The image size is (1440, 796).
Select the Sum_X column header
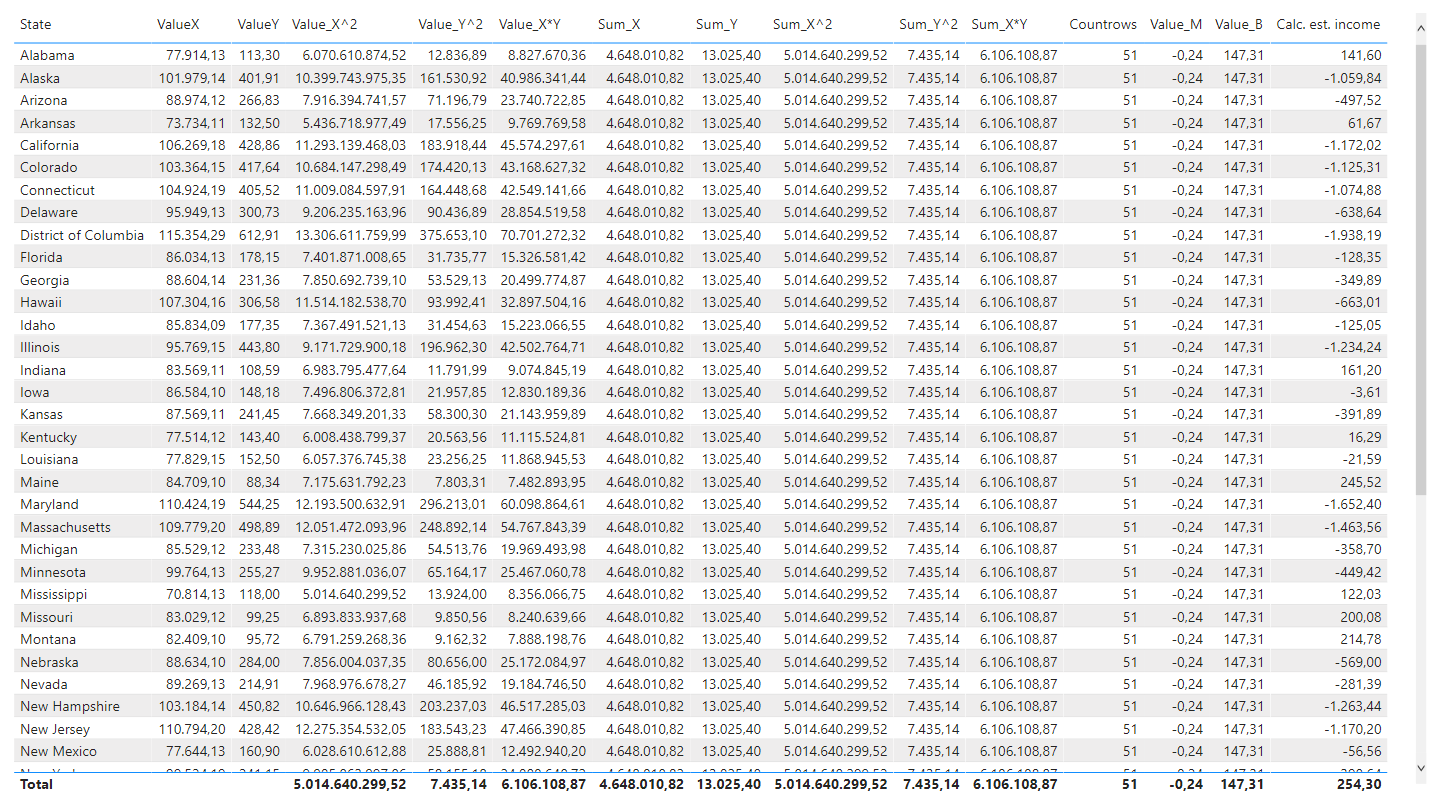(x=619, y=24)
